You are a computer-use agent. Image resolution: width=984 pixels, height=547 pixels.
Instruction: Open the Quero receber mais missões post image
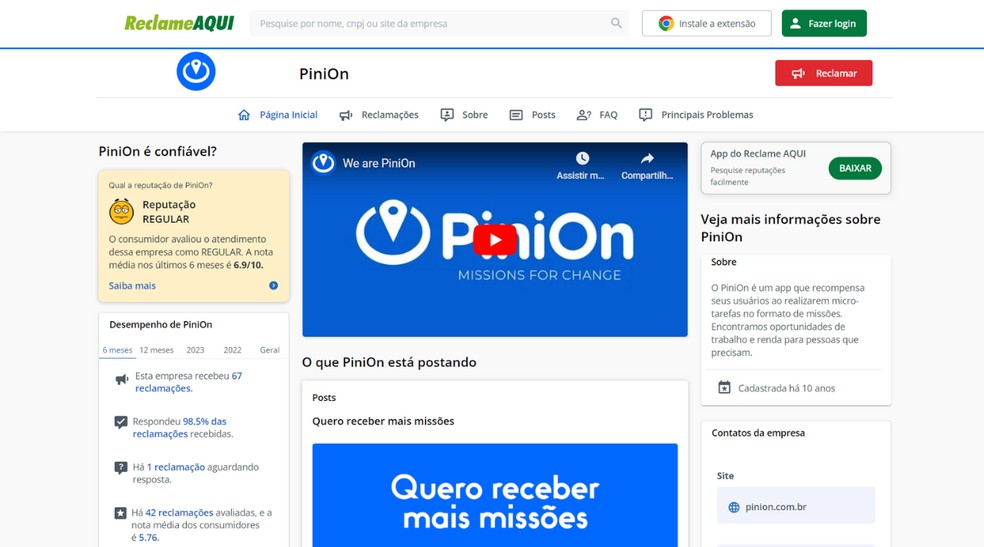coord(495,496)
